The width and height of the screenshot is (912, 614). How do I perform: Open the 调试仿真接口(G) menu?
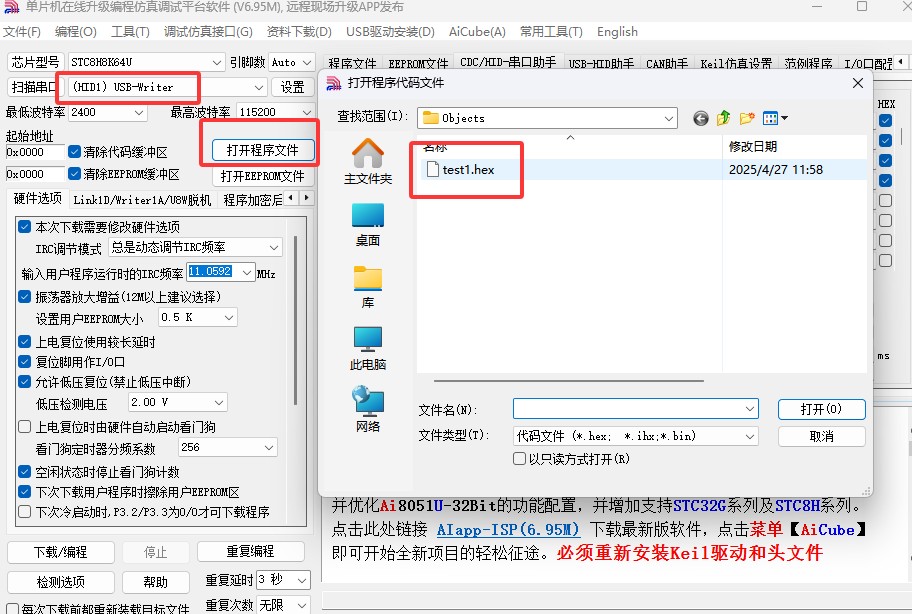click(x=208, y=32)
